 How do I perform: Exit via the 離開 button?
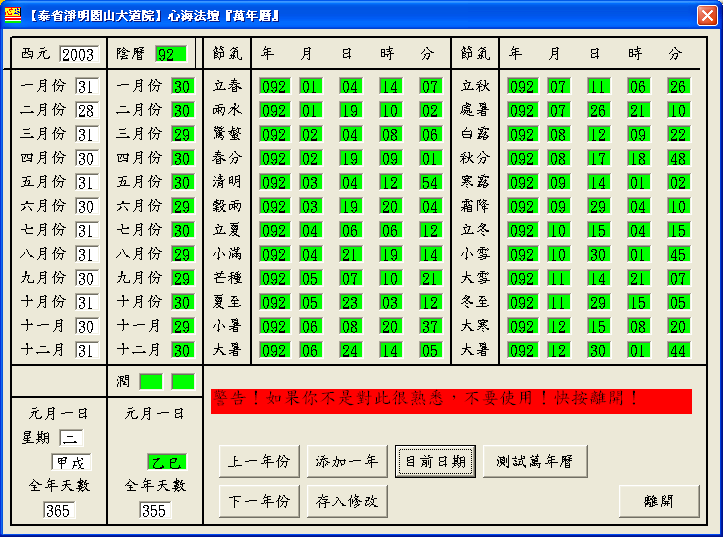(659, 501)
